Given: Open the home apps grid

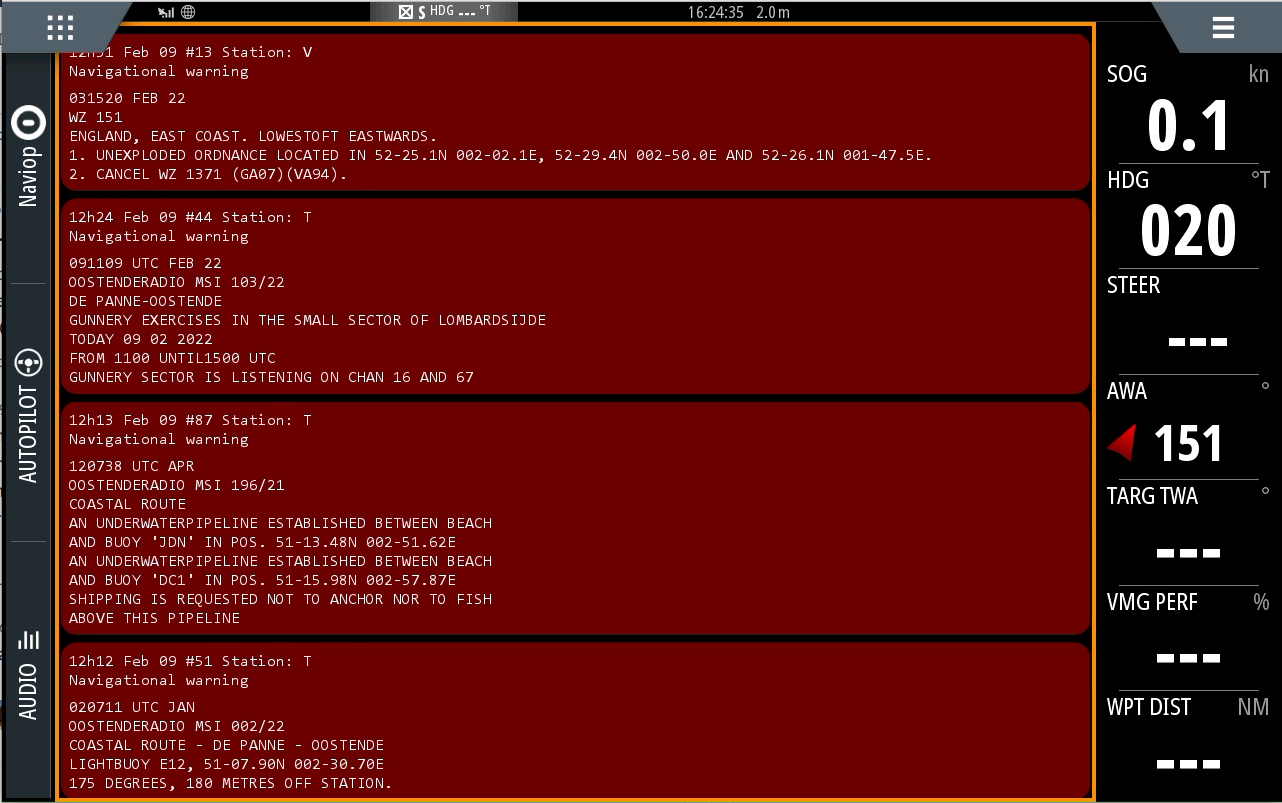Looking at the screenshot, I should pos(61,26).
